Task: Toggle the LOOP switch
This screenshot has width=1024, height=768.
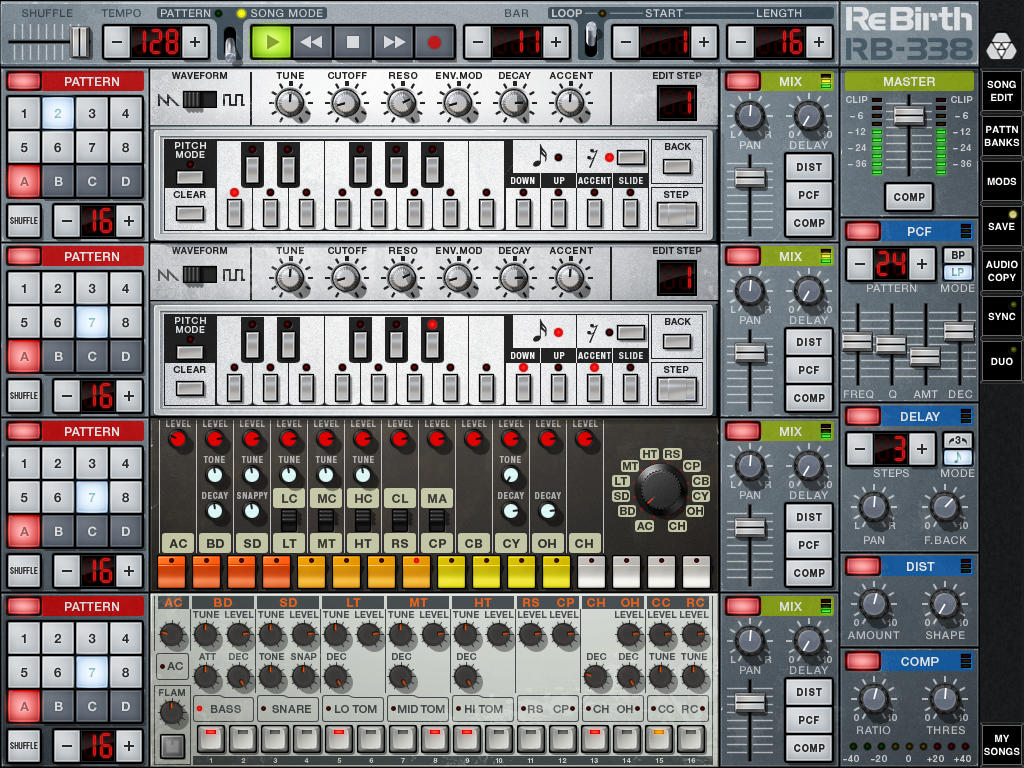Action: point(591,39)
